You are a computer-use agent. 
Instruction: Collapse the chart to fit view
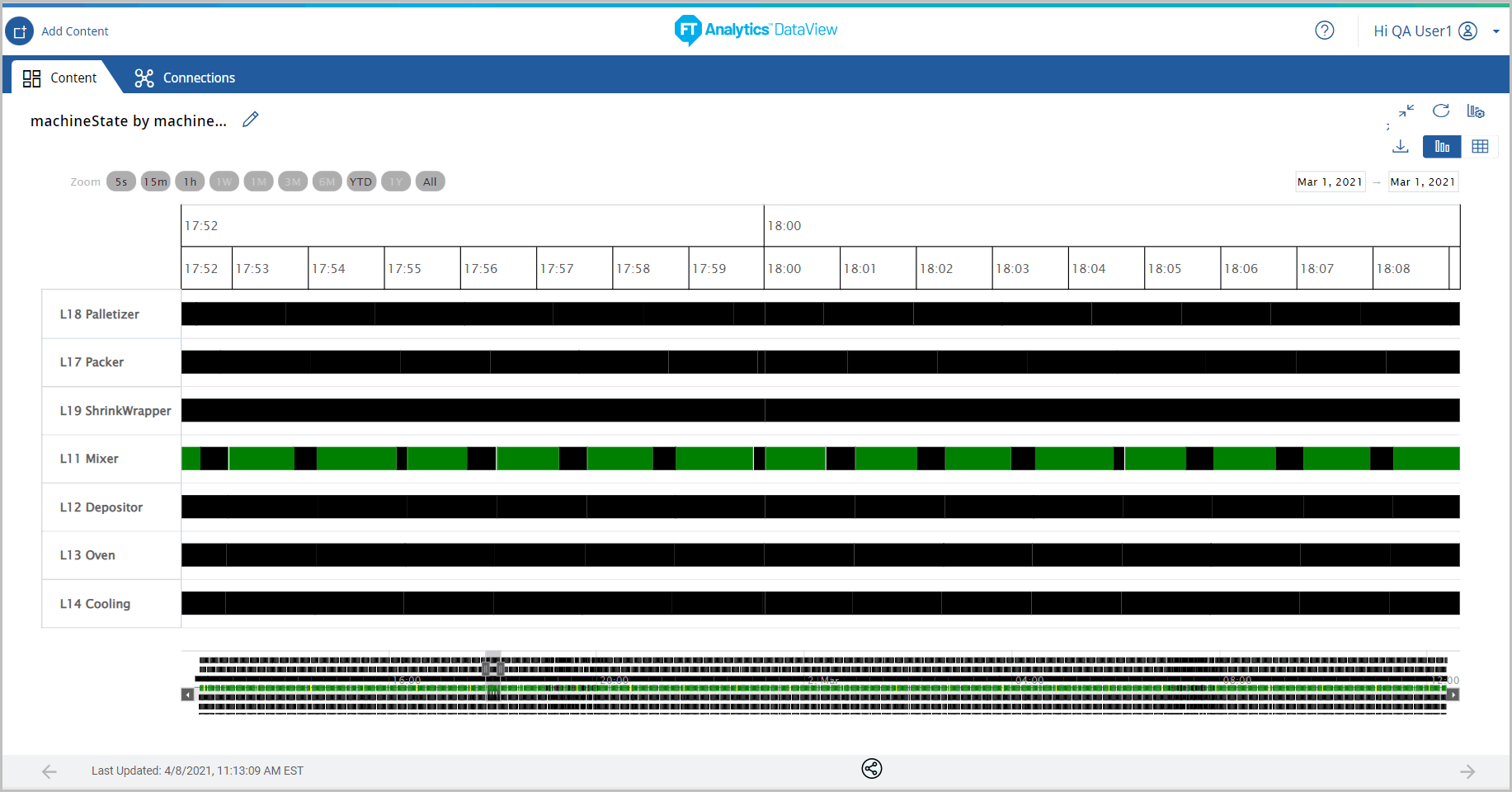coord(1406,111)
